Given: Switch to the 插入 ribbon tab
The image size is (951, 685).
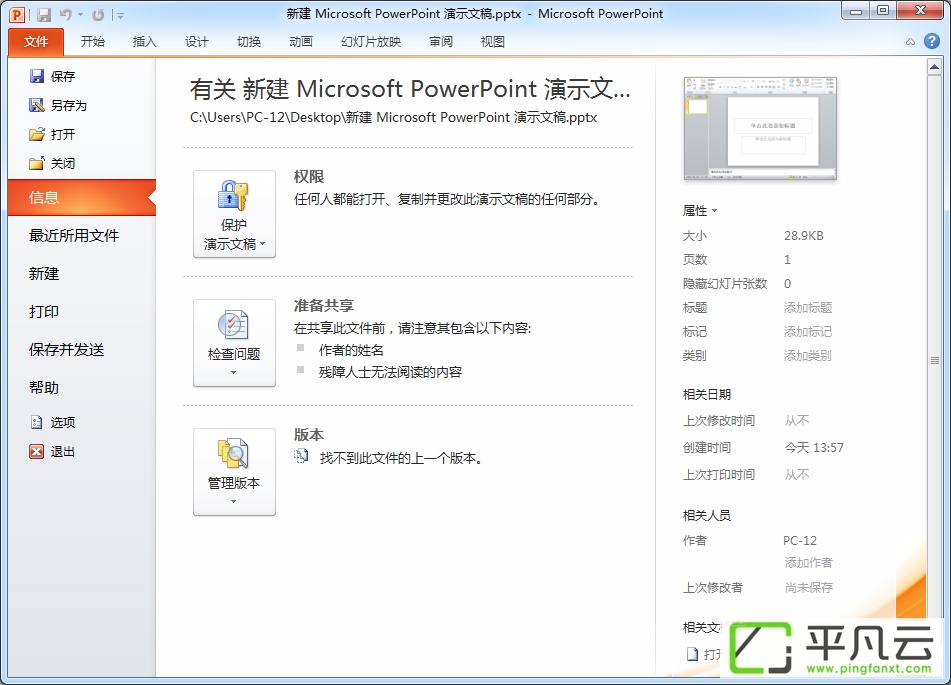Looking at the screenshot, I should [144, 42].
